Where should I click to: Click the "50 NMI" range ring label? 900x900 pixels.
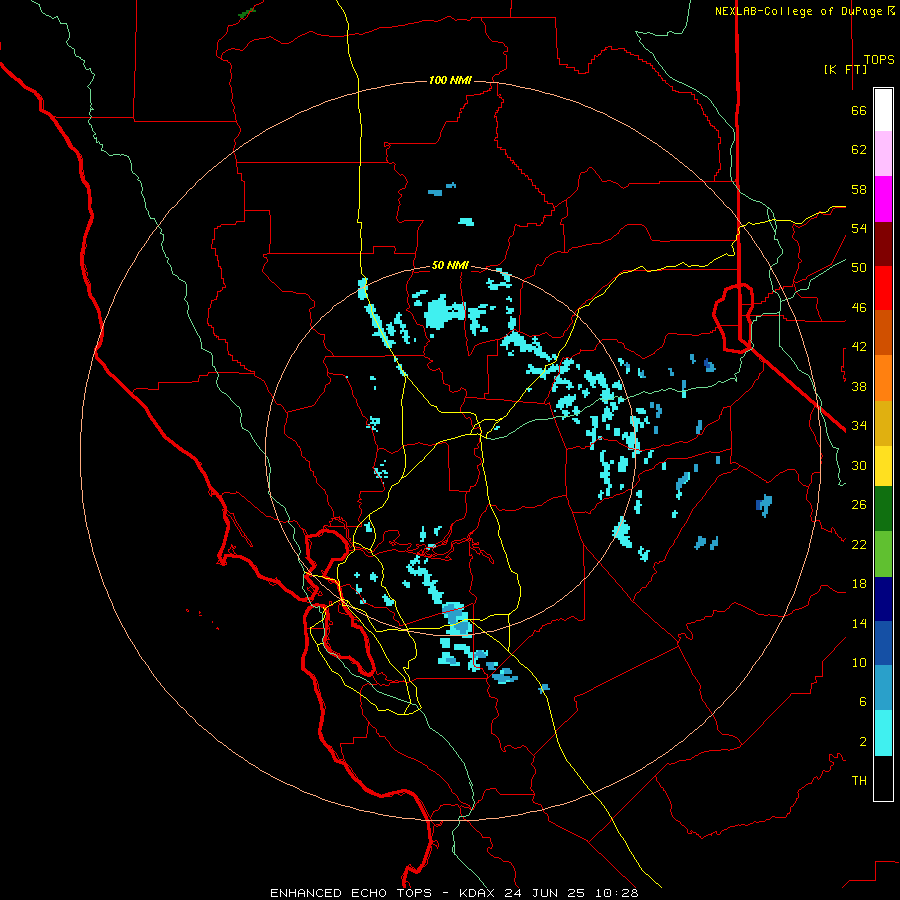(450, 265)
